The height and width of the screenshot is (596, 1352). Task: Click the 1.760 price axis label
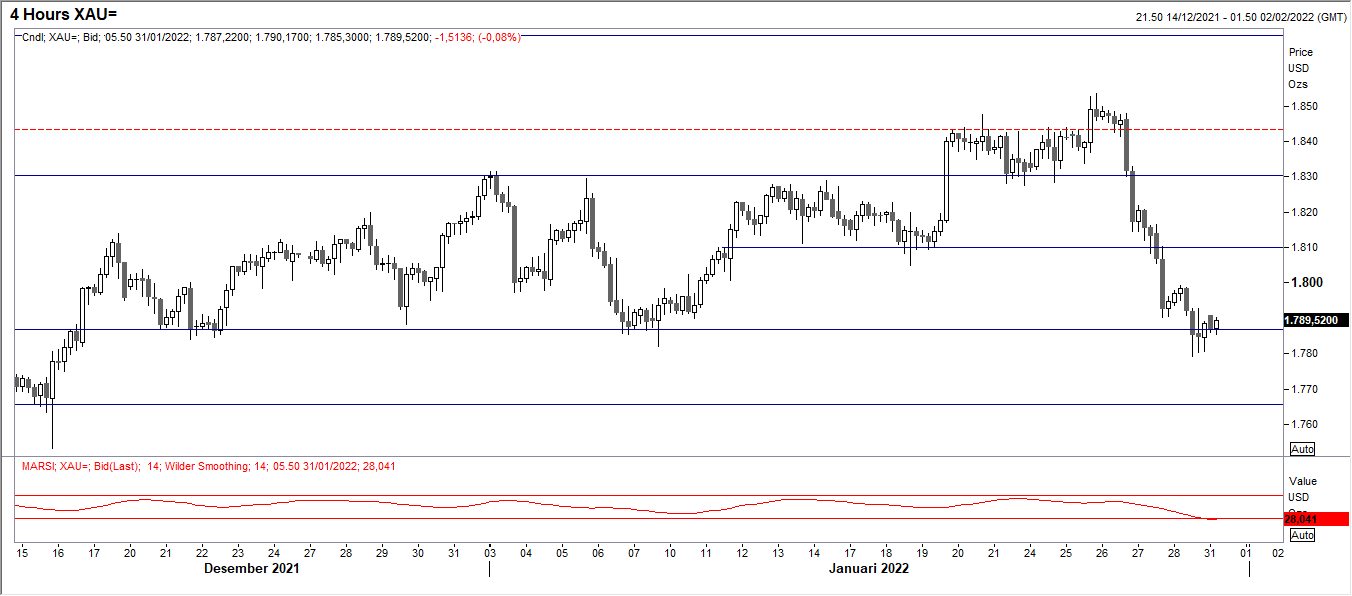[1303, 423]
